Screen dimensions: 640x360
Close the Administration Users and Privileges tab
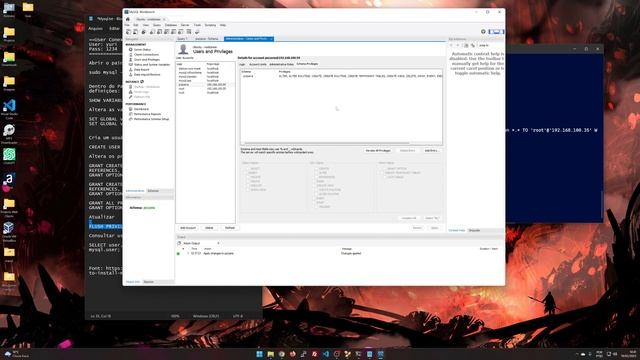tap(271, 39)
